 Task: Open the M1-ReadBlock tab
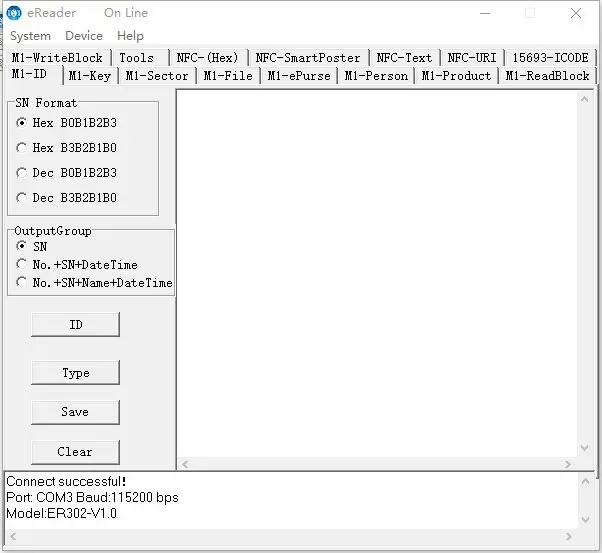(547, 76)
